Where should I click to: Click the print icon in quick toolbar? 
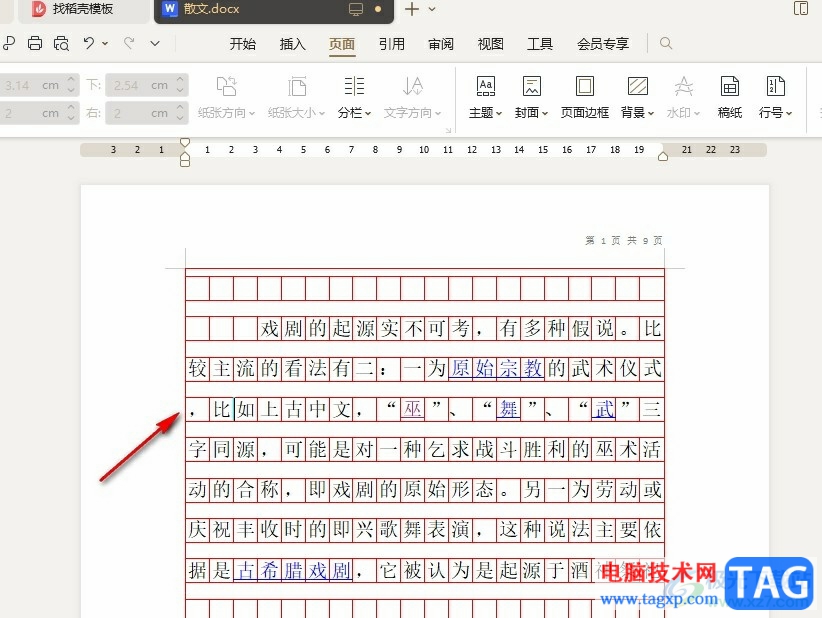click(x=35, y=43)
